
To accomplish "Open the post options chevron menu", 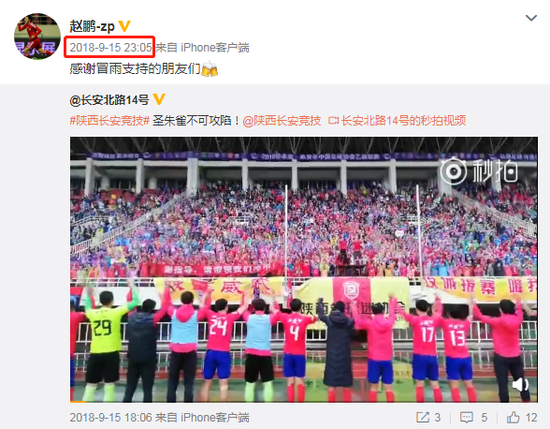I will [x=531, y=18].
